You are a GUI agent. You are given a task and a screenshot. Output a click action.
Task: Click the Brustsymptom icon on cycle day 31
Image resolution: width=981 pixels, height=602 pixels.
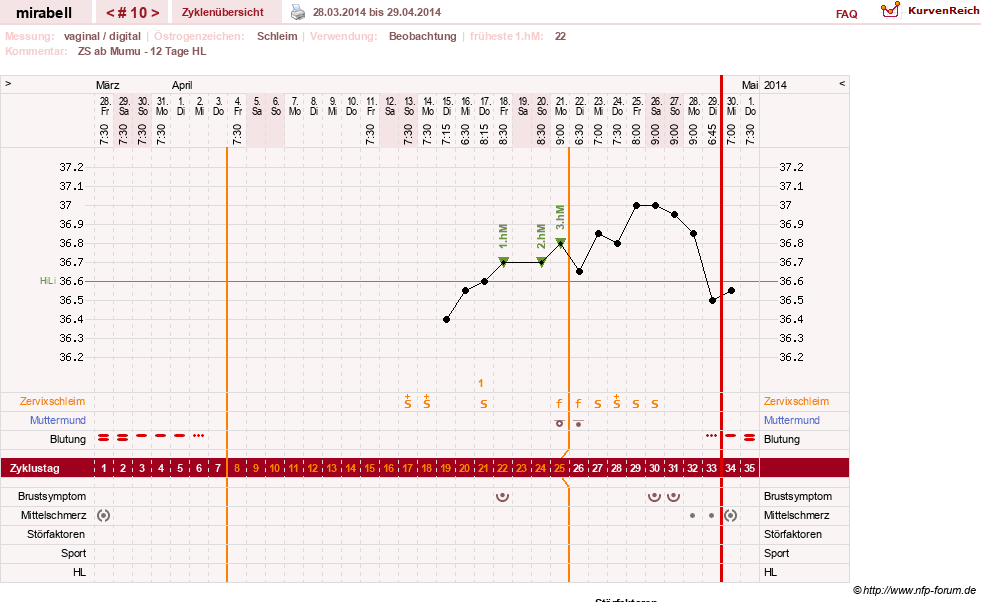[x=673, y=497]
